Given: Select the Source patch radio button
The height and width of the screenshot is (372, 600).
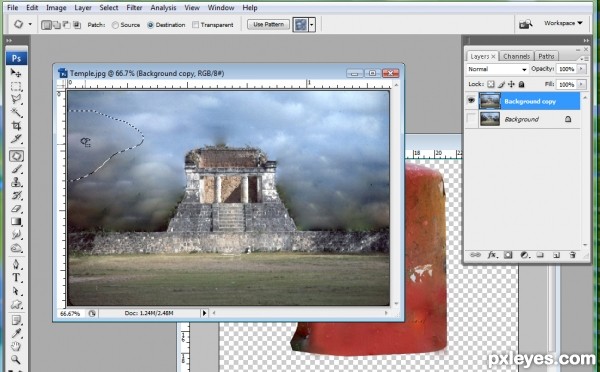Looking at the screenshot, I should [115, 25].
